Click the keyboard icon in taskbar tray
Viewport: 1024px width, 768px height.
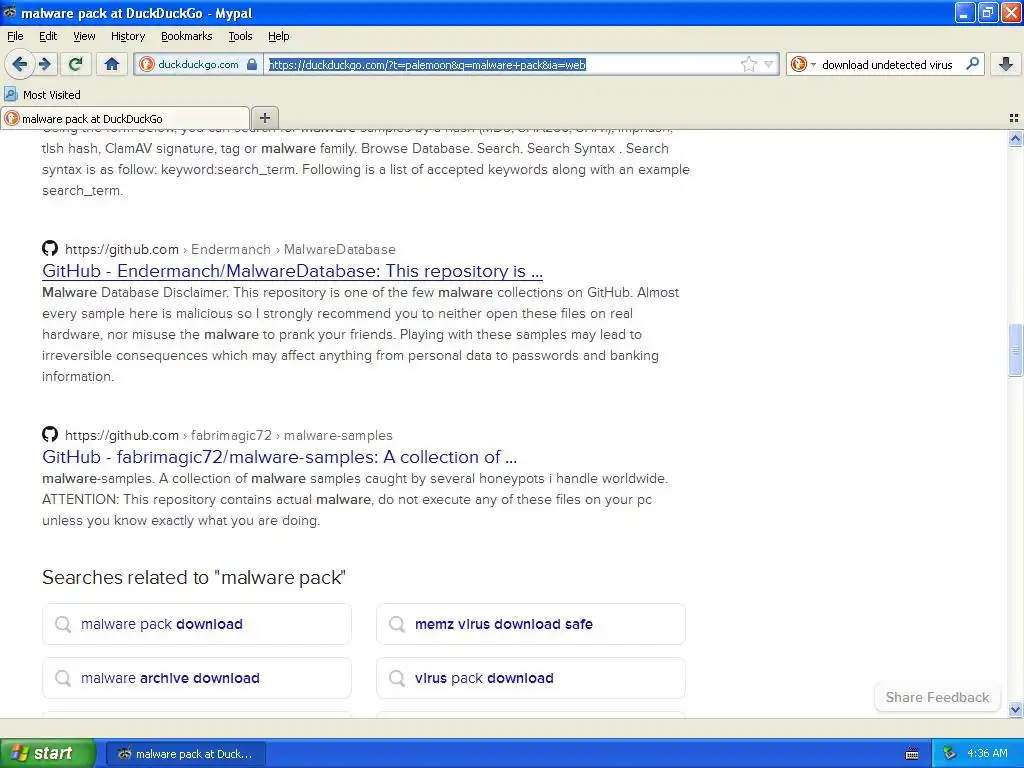[x=912, y=754]
